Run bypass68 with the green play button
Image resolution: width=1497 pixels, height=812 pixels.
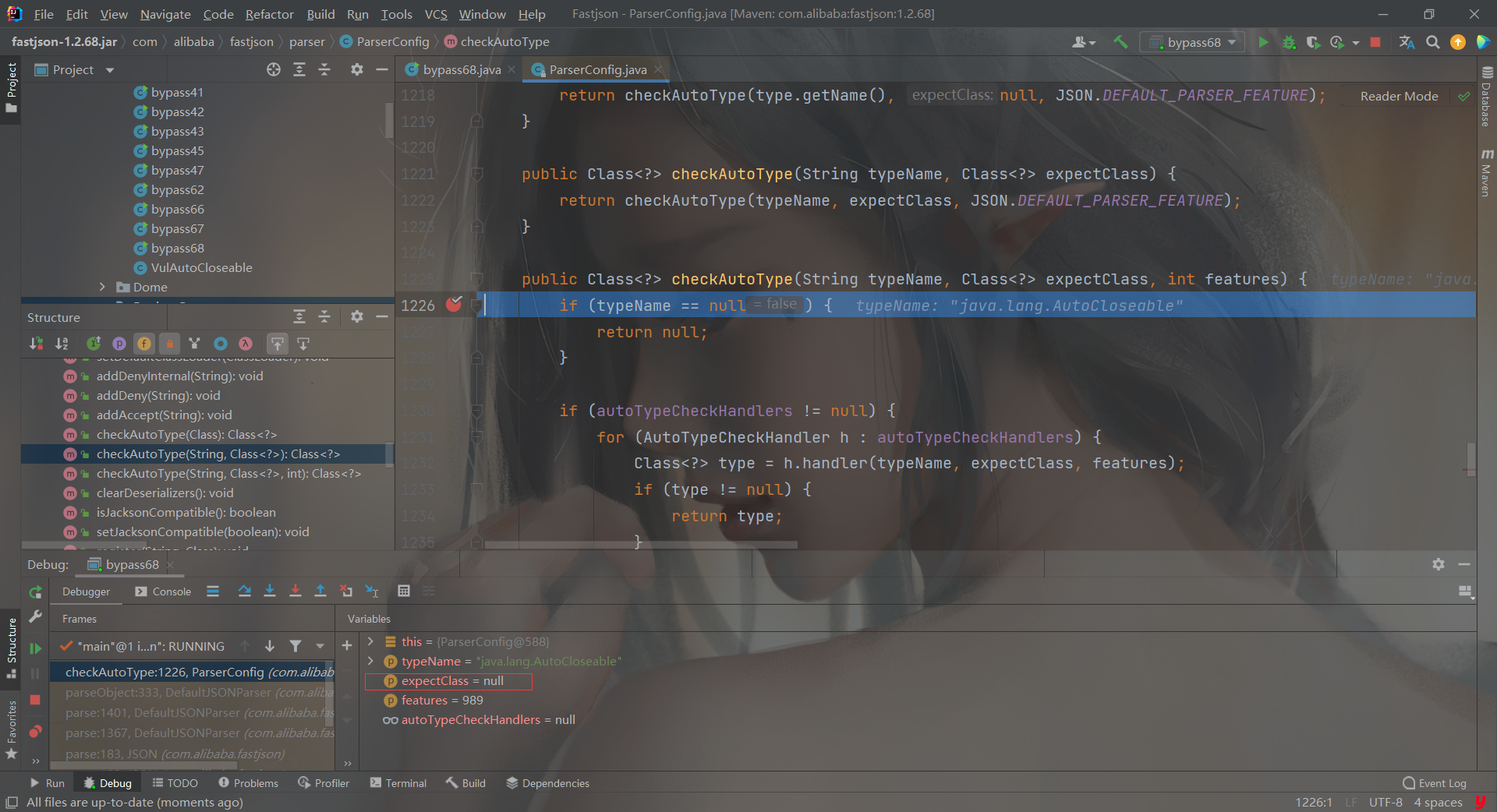click(1263, 42)
